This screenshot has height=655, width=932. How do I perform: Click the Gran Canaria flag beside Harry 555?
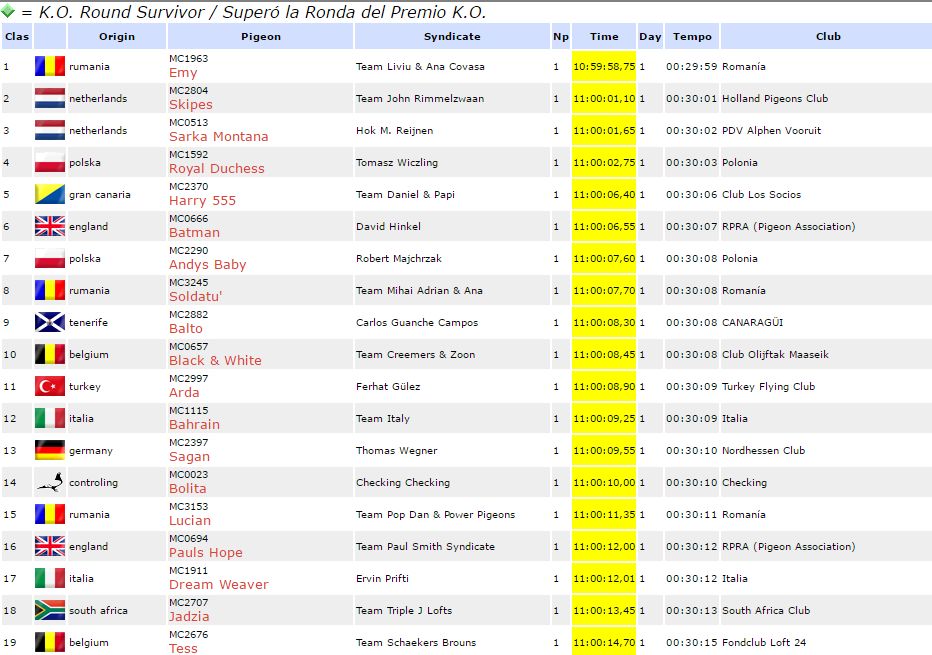pyautogui.click(x=50, y=194)
